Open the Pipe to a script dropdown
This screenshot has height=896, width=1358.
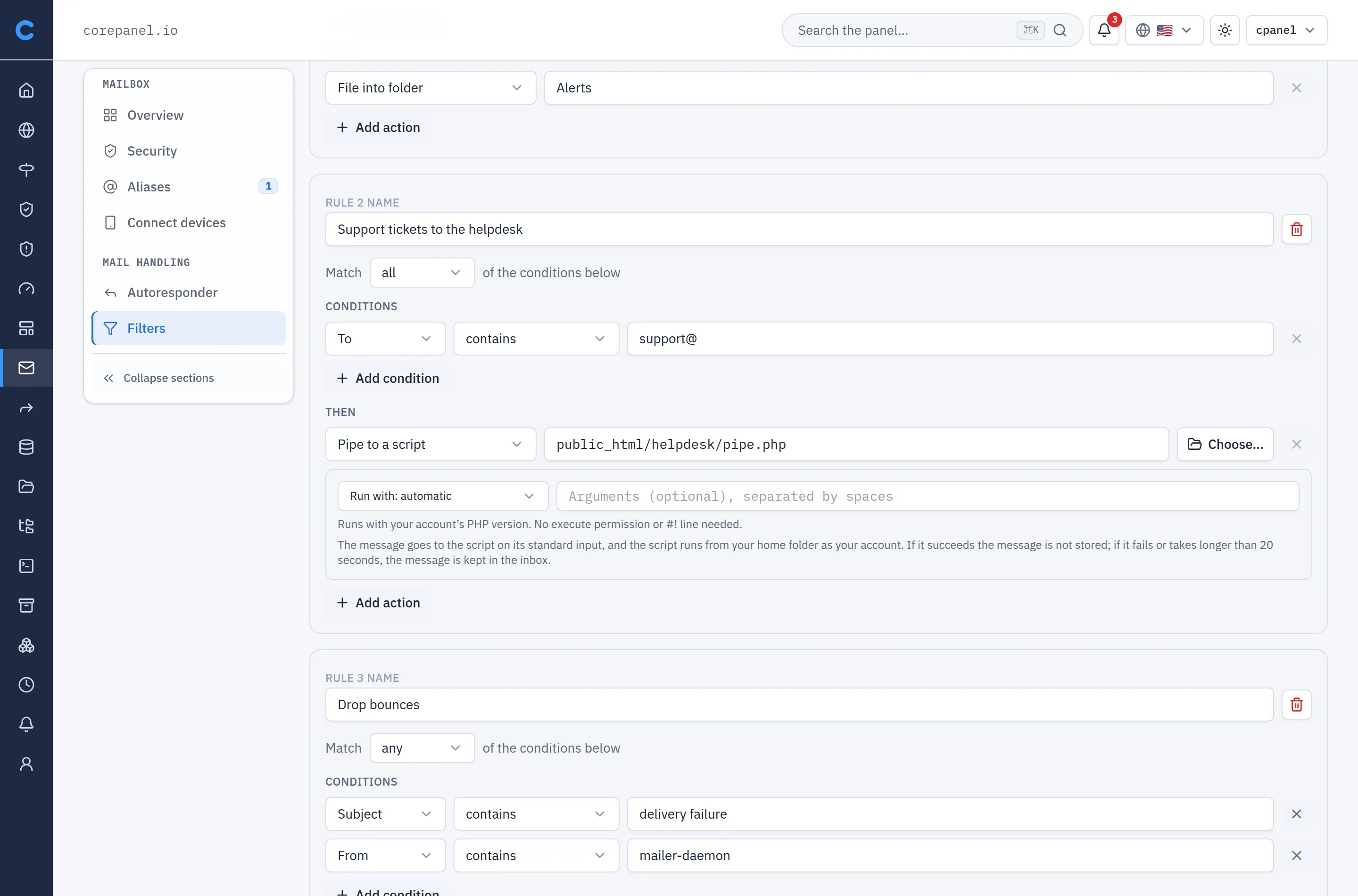point(430,445)
